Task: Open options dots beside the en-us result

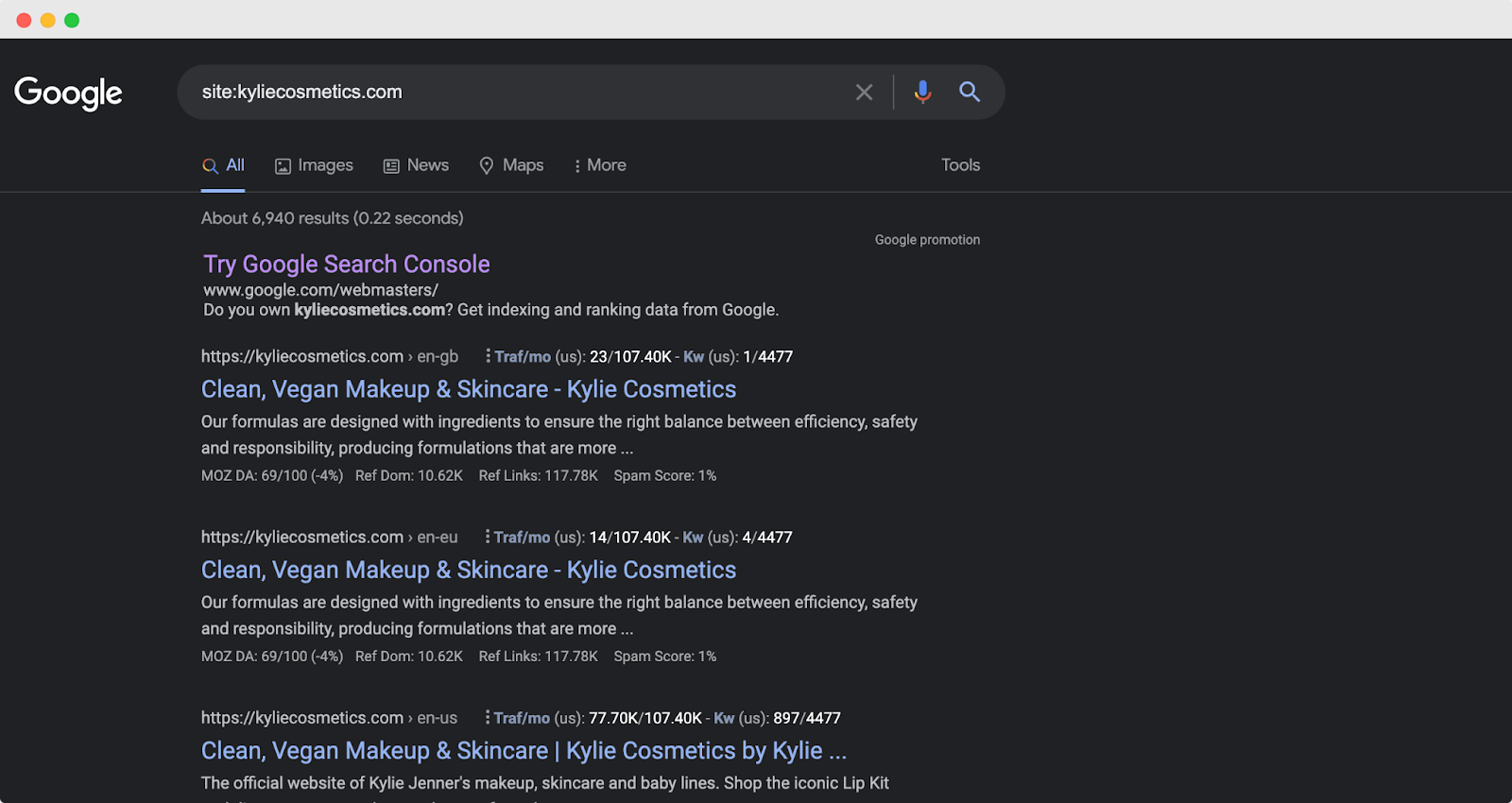Action: pyautogui.click(x=487, y=717)
